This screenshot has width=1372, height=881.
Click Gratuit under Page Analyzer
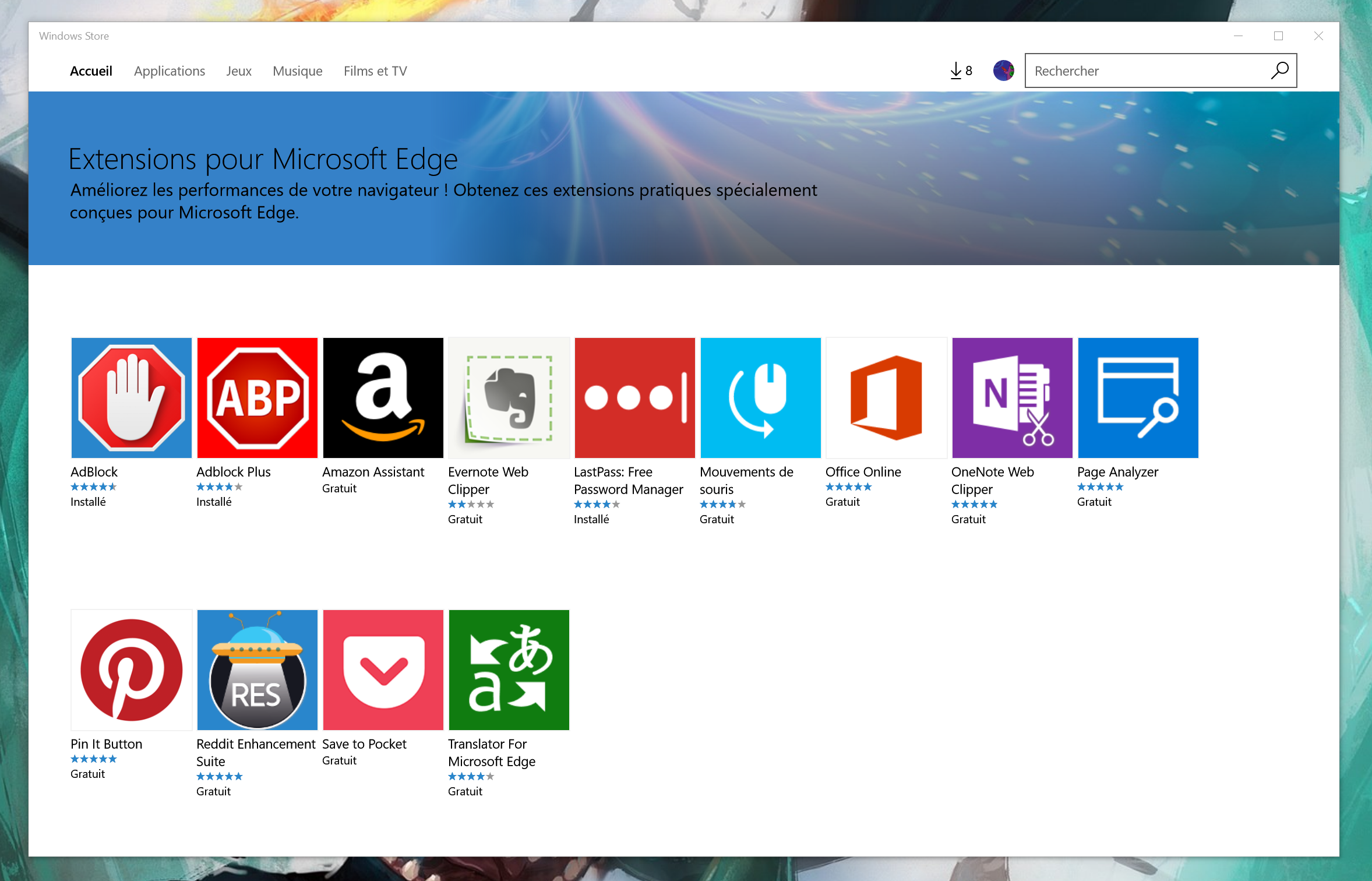(x=1094, y=502)
